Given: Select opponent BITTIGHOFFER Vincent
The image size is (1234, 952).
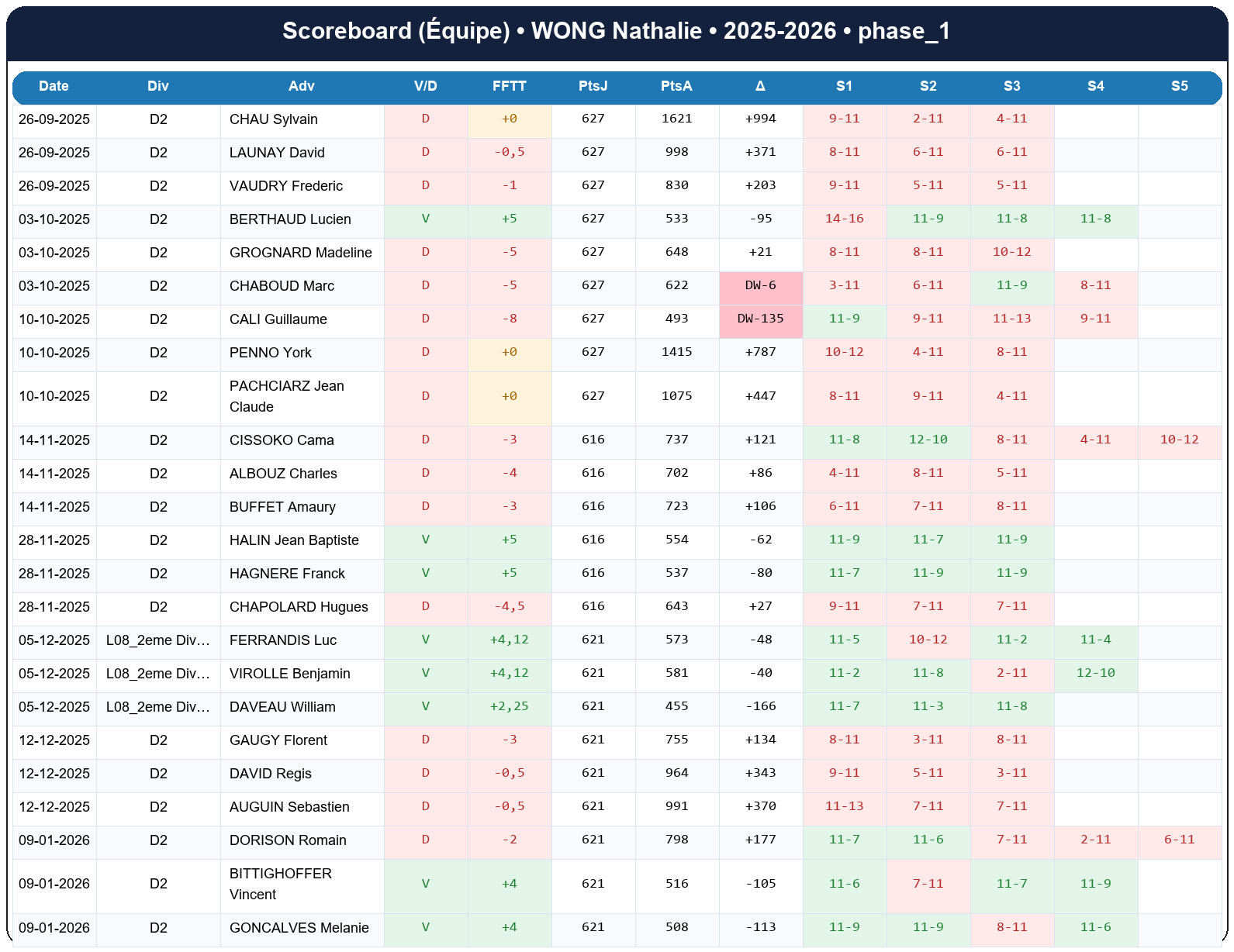Looking at the screenshot, I should (280, 884).
